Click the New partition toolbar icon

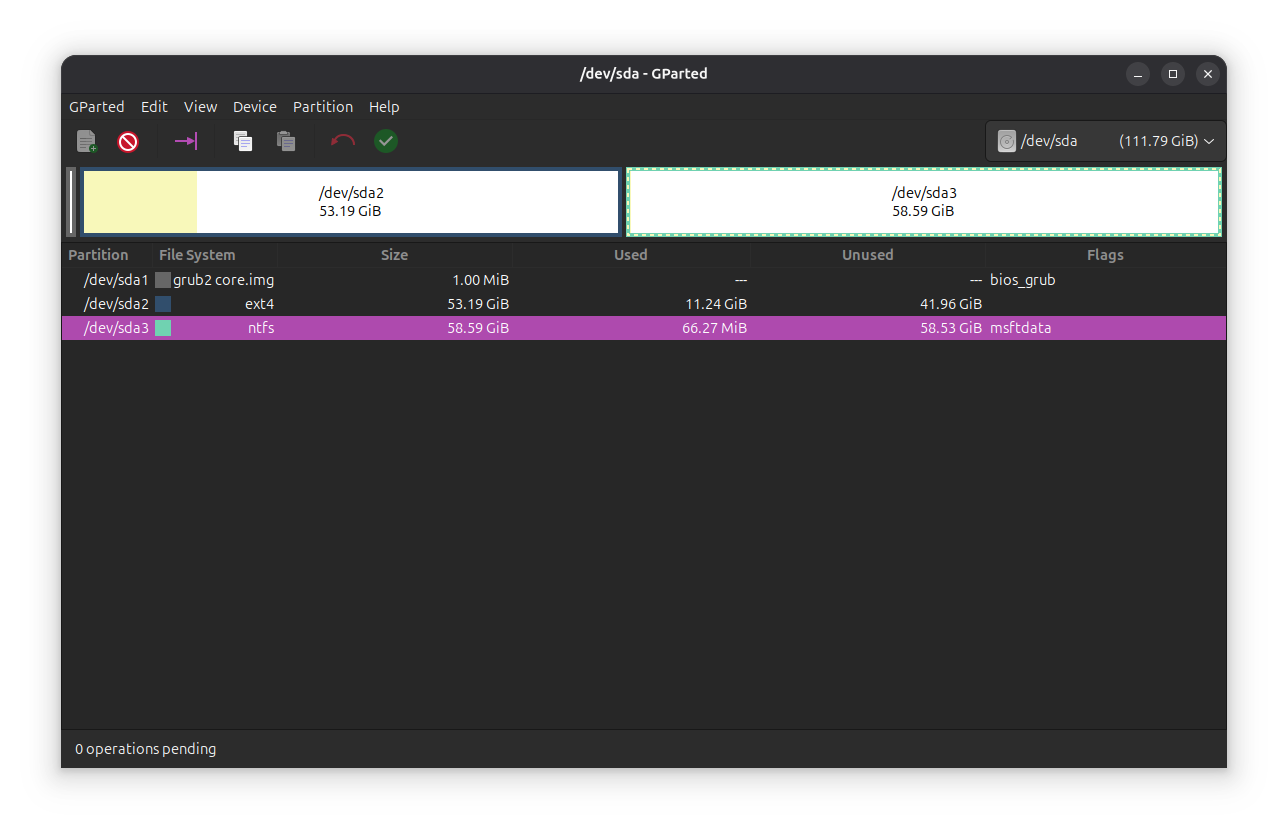tap(87, 142)
